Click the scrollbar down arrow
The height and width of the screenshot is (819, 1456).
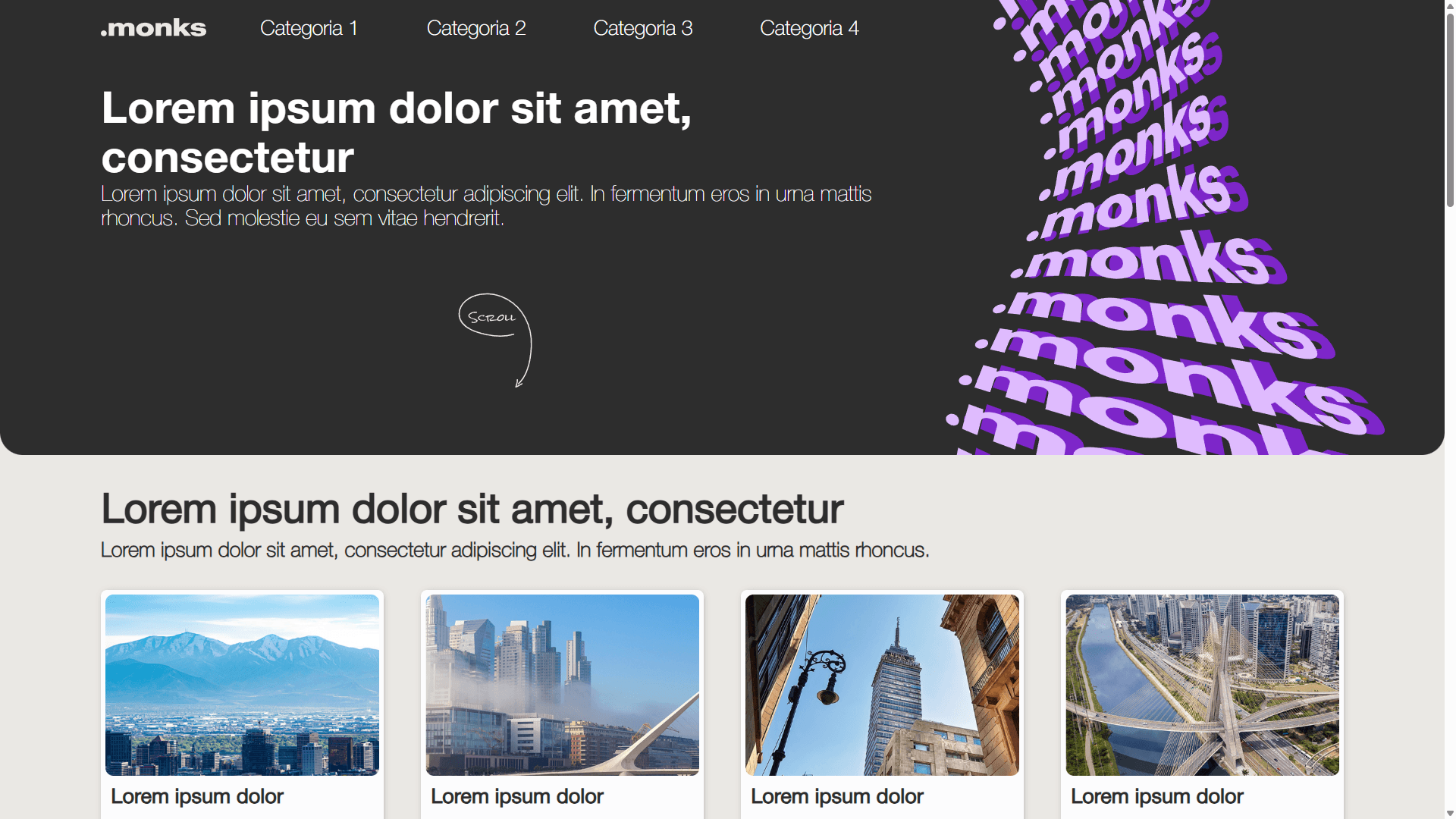(x=1450, y=813)
